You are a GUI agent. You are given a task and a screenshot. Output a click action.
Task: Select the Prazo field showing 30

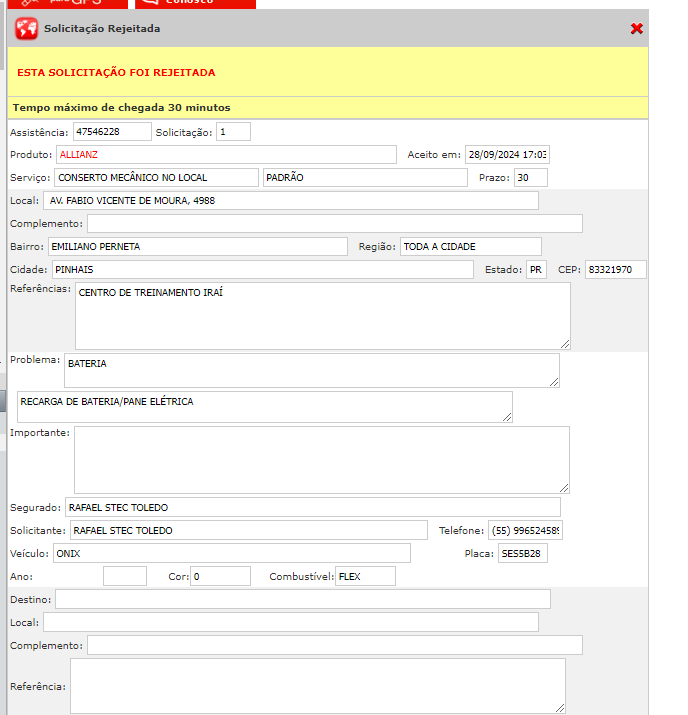point(530,178)
